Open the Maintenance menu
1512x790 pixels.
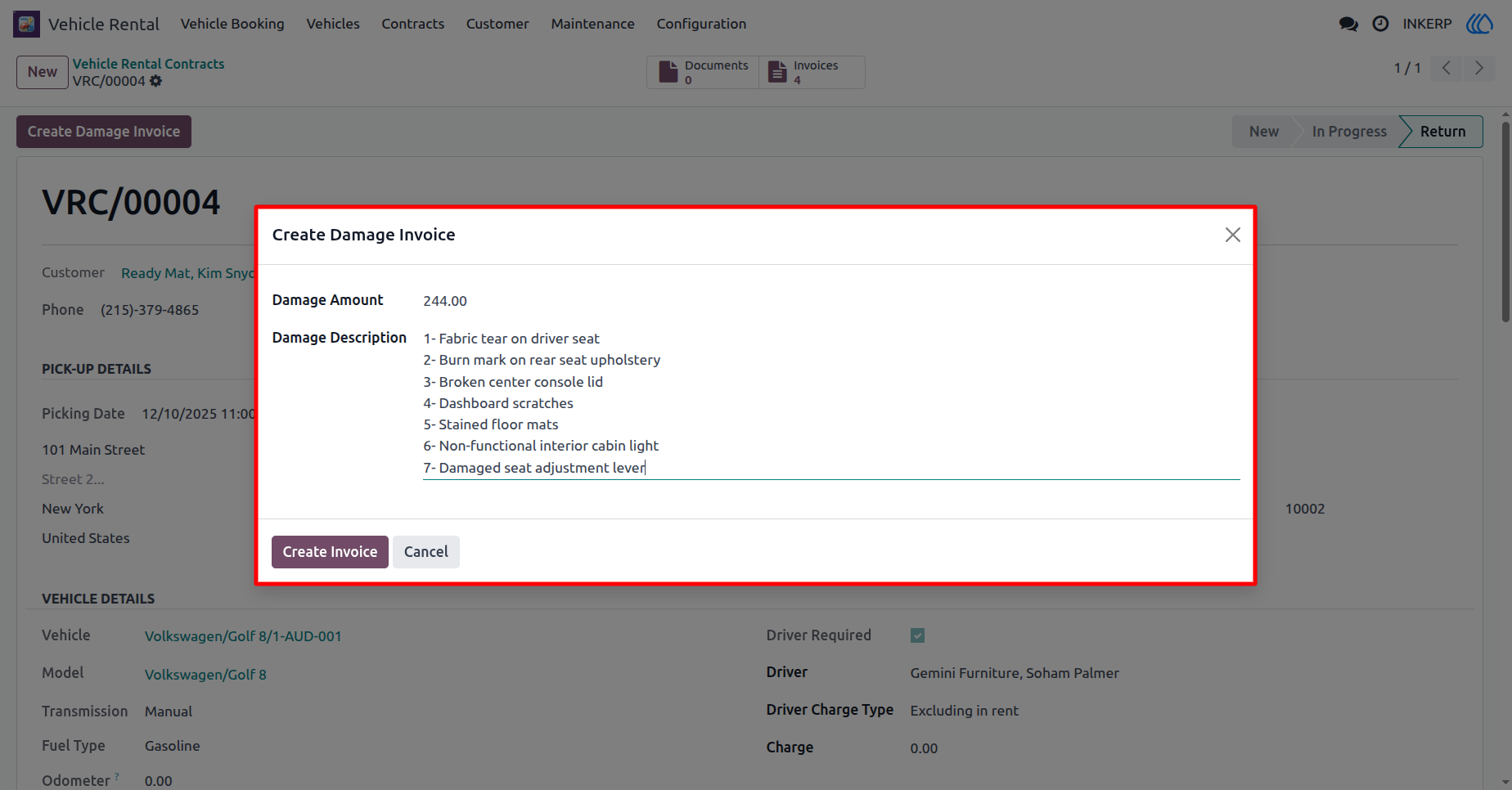point(592,24)
